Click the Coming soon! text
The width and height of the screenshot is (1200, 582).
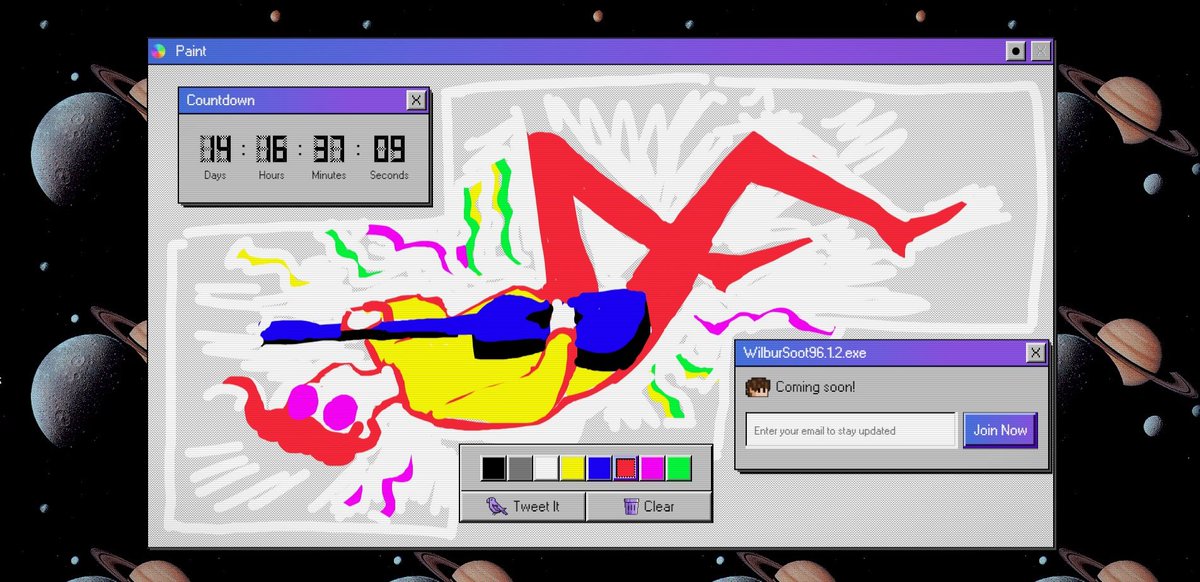[815, 387]
